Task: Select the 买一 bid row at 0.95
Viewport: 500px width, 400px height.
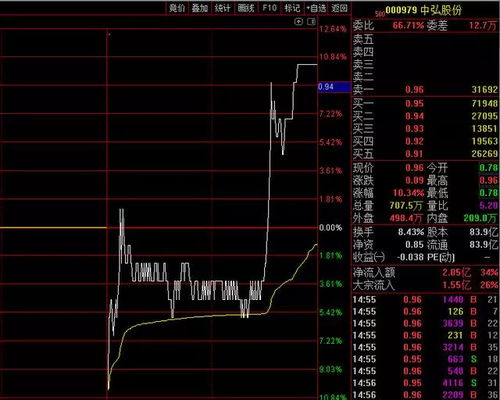Action: click(x=425, y=103)
